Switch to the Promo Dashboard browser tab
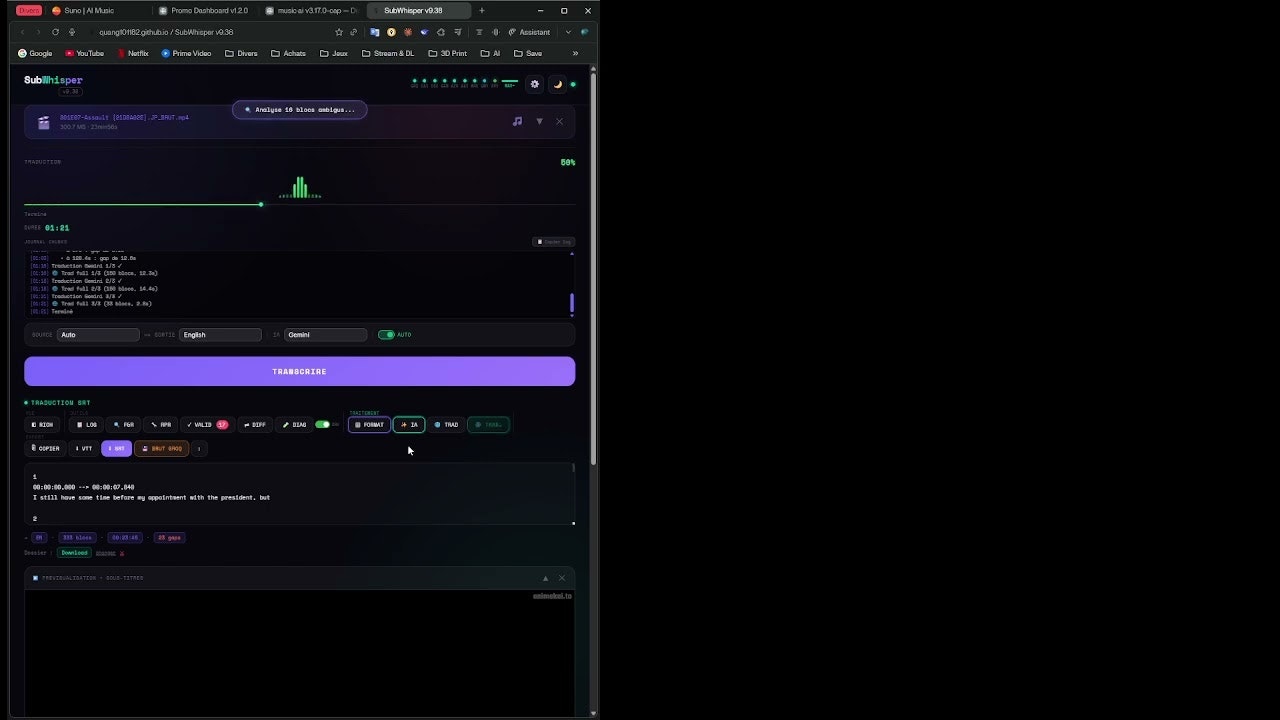 click(x=207, y=11)
